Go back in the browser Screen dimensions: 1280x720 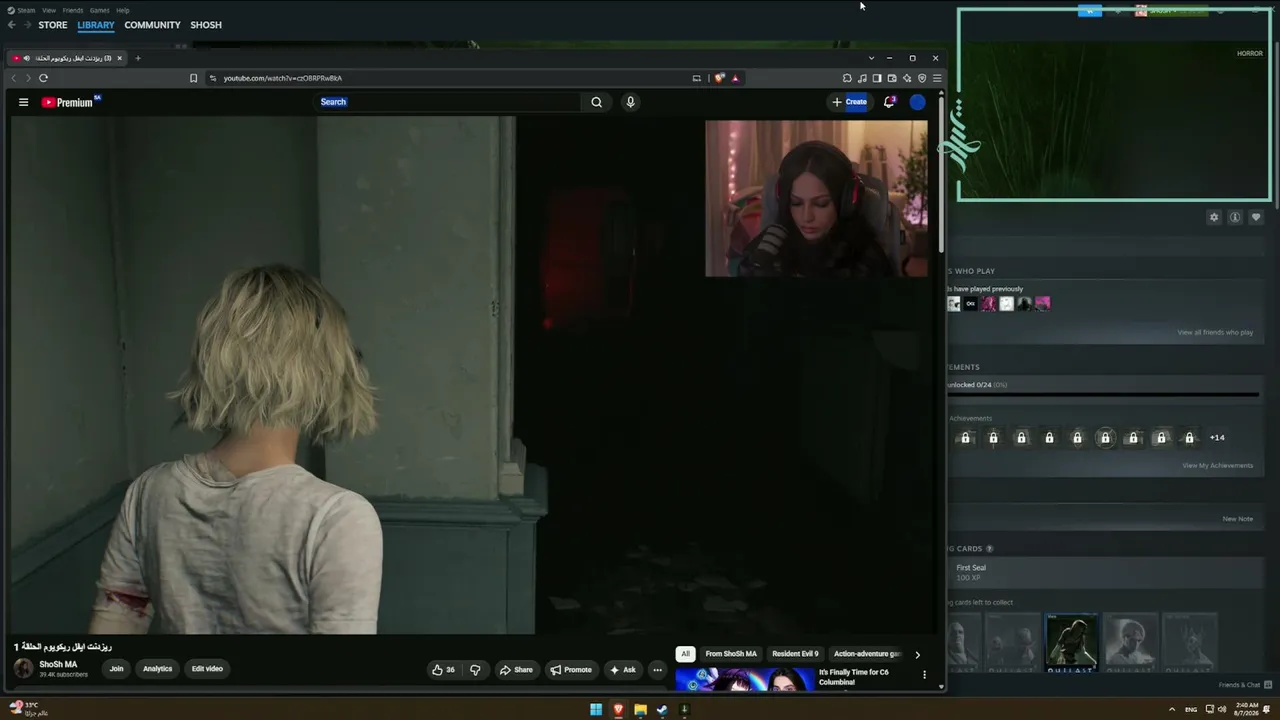[14, 78]
